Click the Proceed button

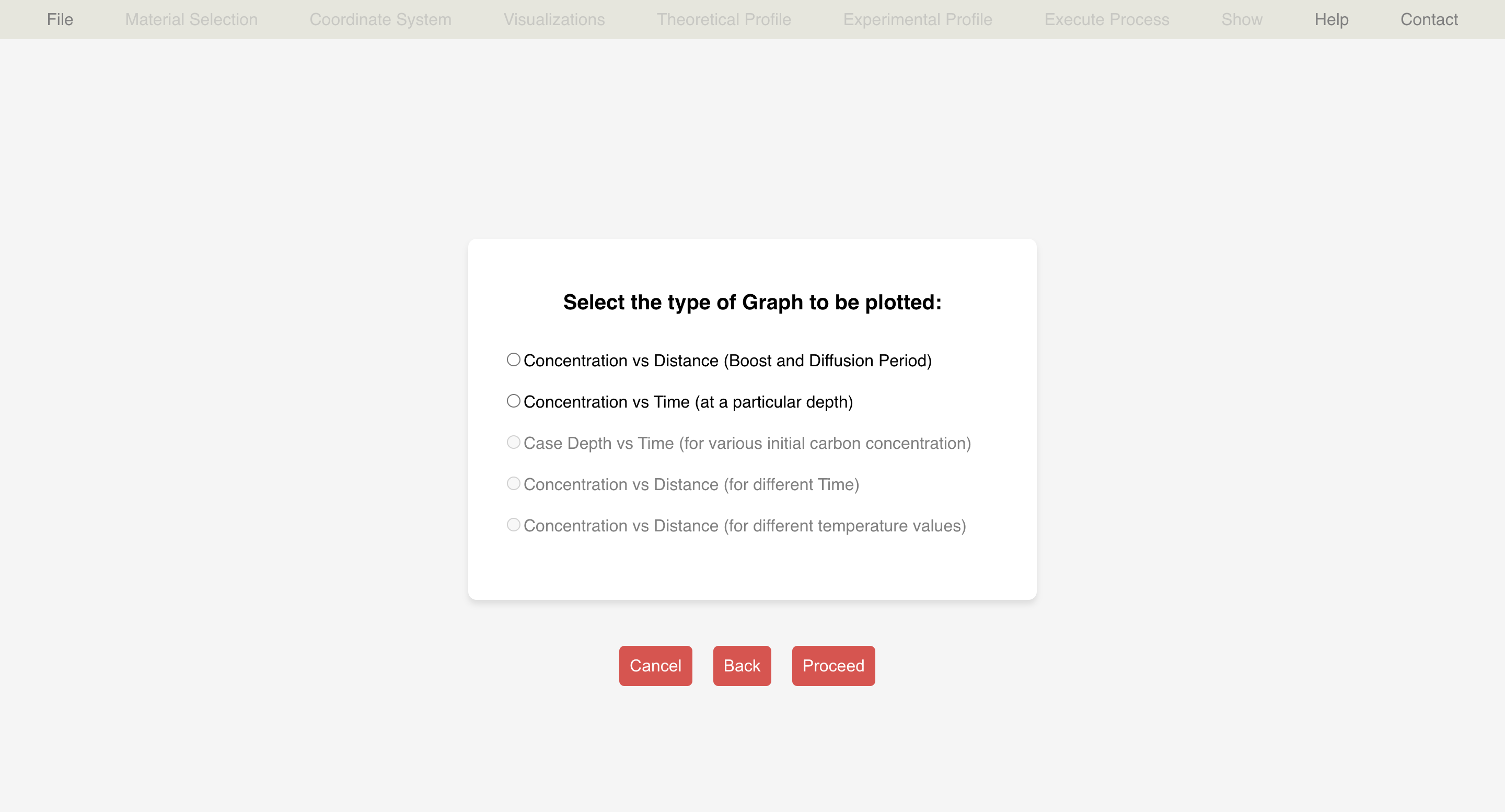coord(832,665)
